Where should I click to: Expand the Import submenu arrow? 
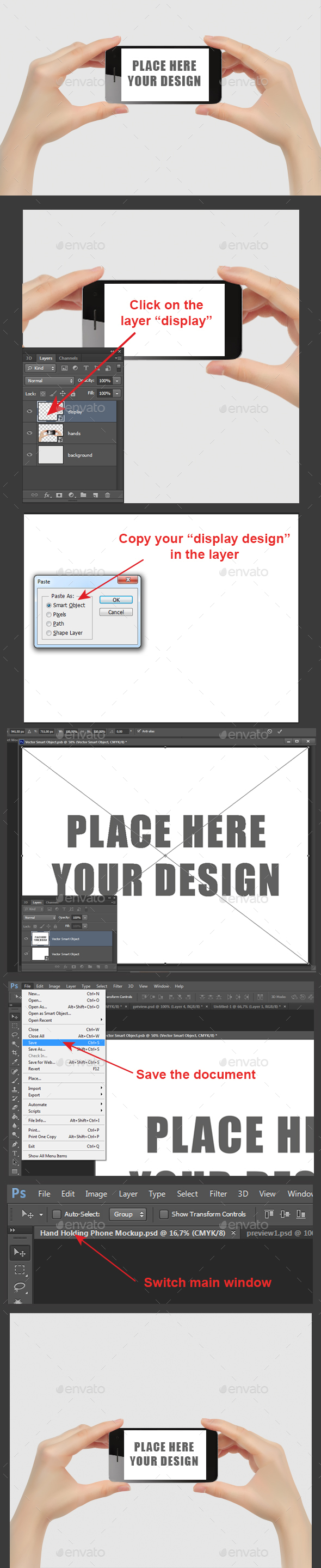coord(102,1088)
